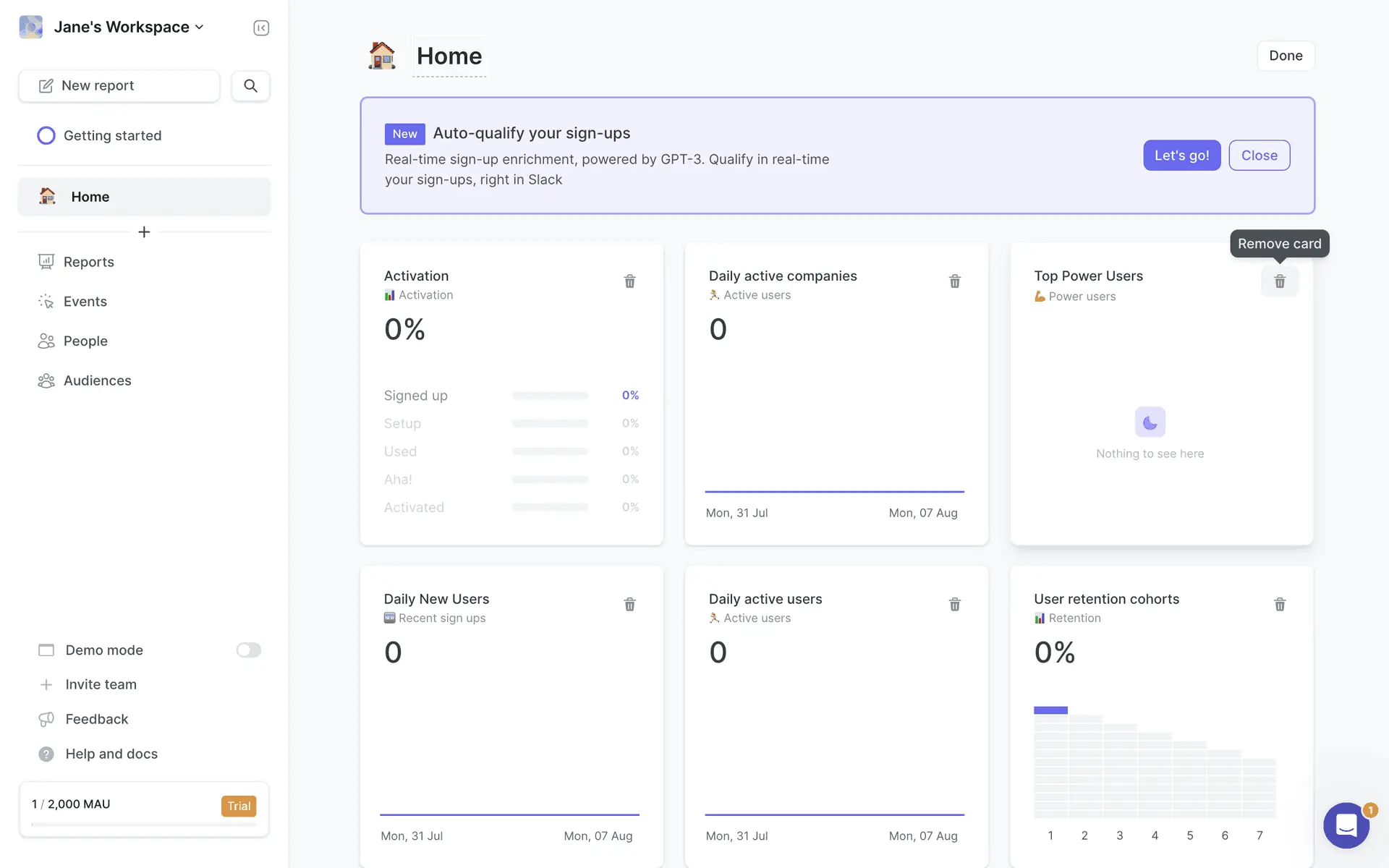Image resolution: width=1389 pixels, height=868 pixels.
Task: Toggle Demo mode switch
Action: point(248,650)
